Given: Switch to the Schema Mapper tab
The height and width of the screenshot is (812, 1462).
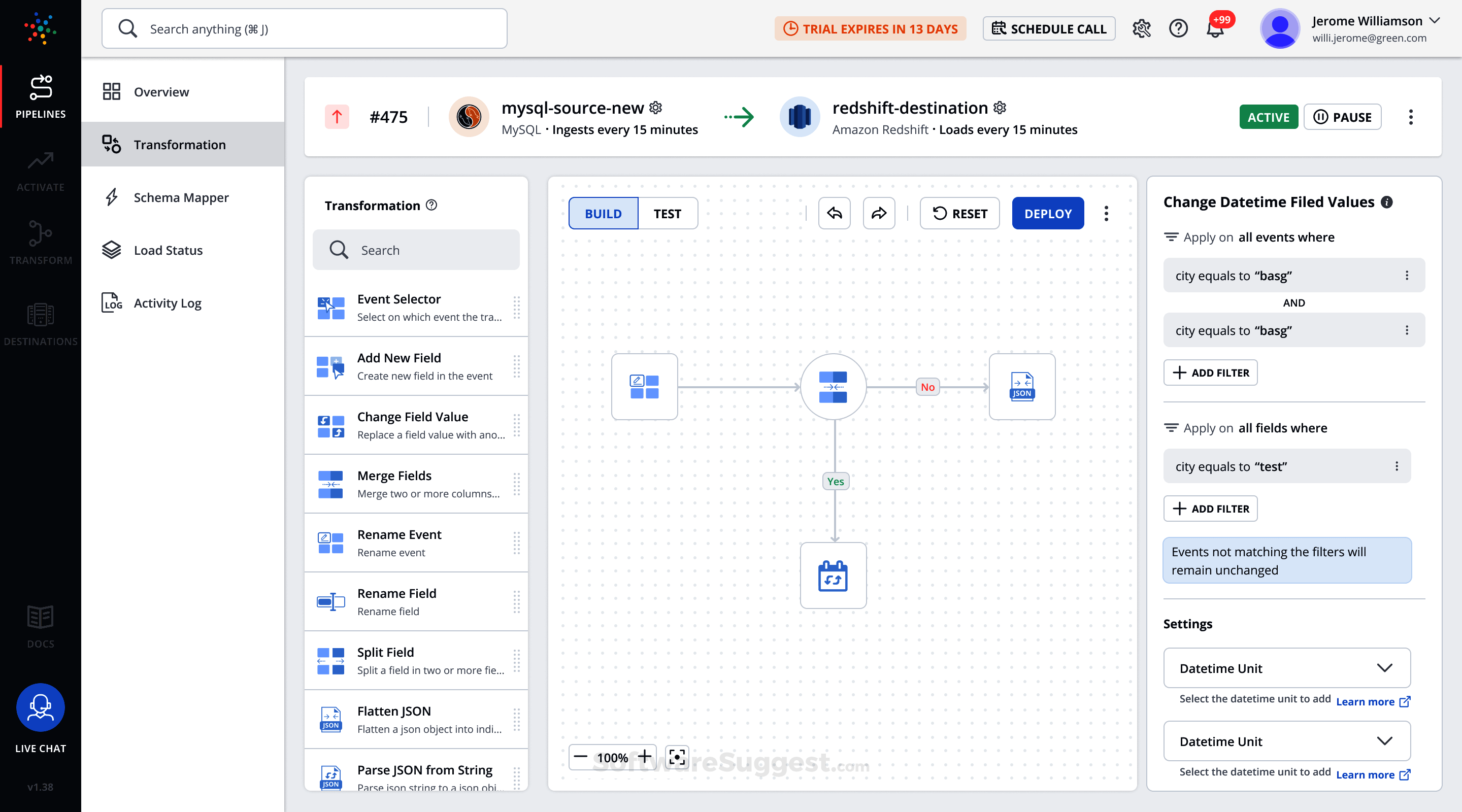Looking at the screenshot, I should tap(181, 197).
